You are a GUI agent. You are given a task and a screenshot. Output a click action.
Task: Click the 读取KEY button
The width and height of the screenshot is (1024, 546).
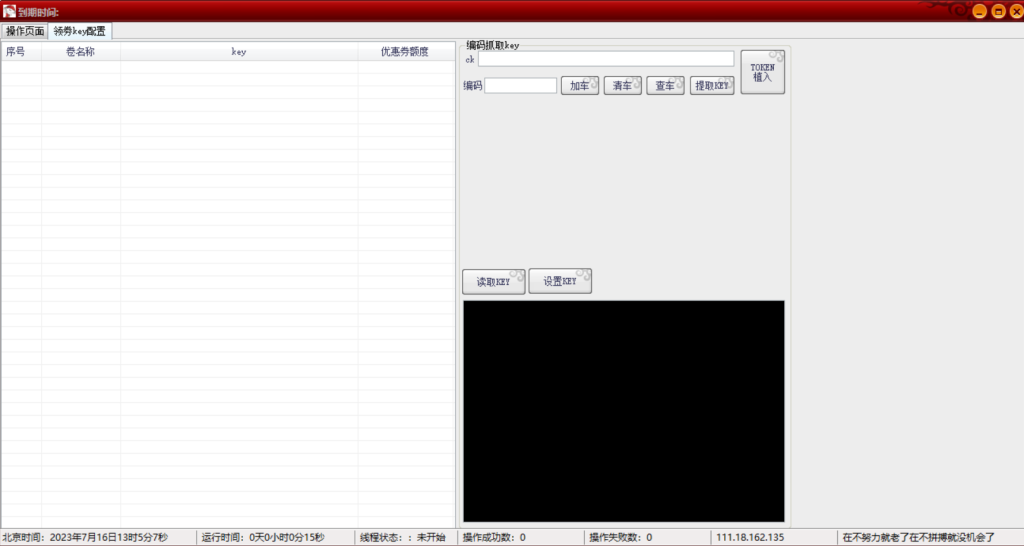point(493,282)
